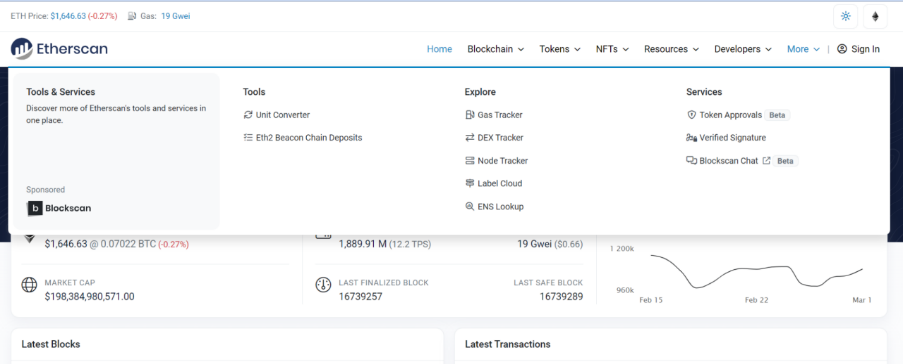This screenshot has width=903, height=364.
Task: Click the Beta badge beside Token Approvals
Action: (777, 115)
